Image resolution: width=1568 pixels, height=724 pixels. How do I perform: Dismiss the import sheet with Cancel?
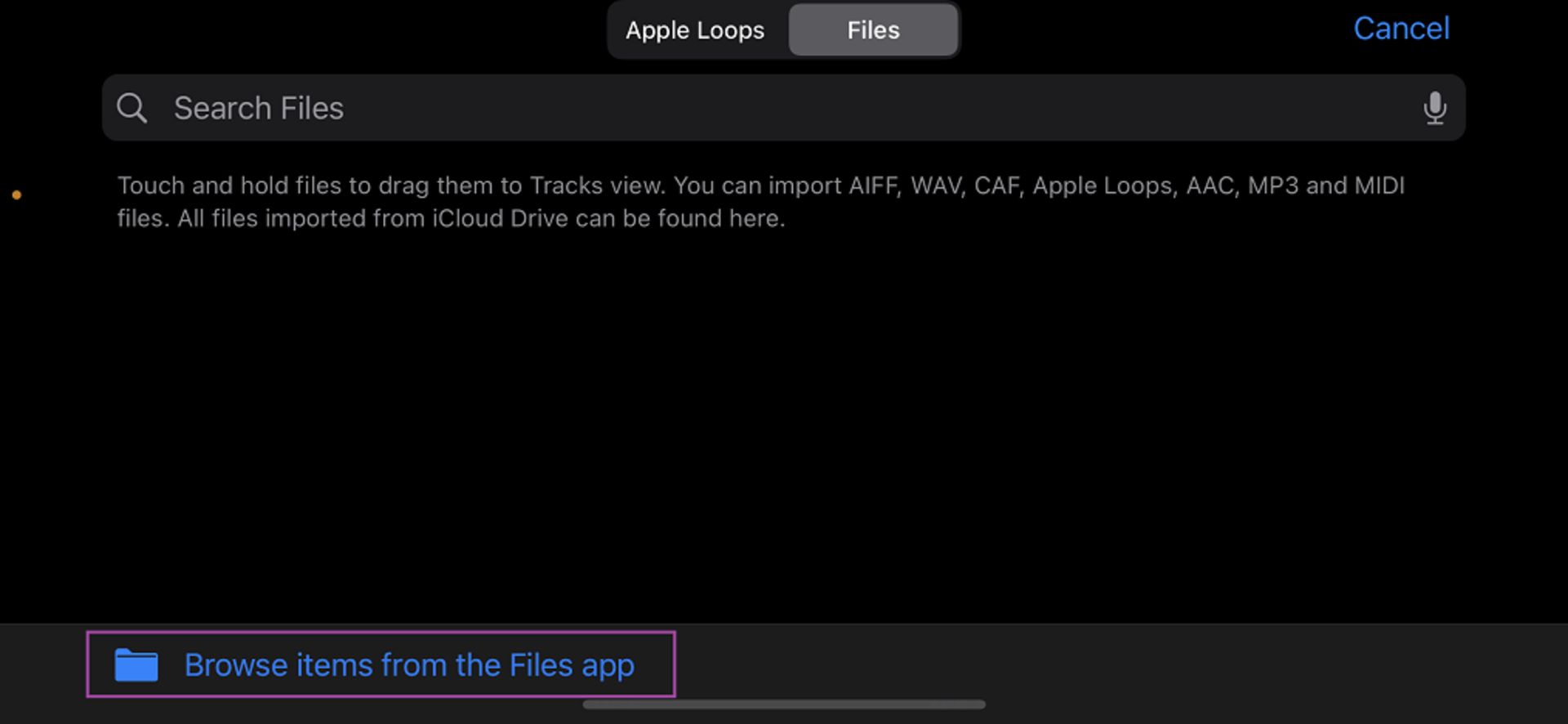(x=1401, y=29)
